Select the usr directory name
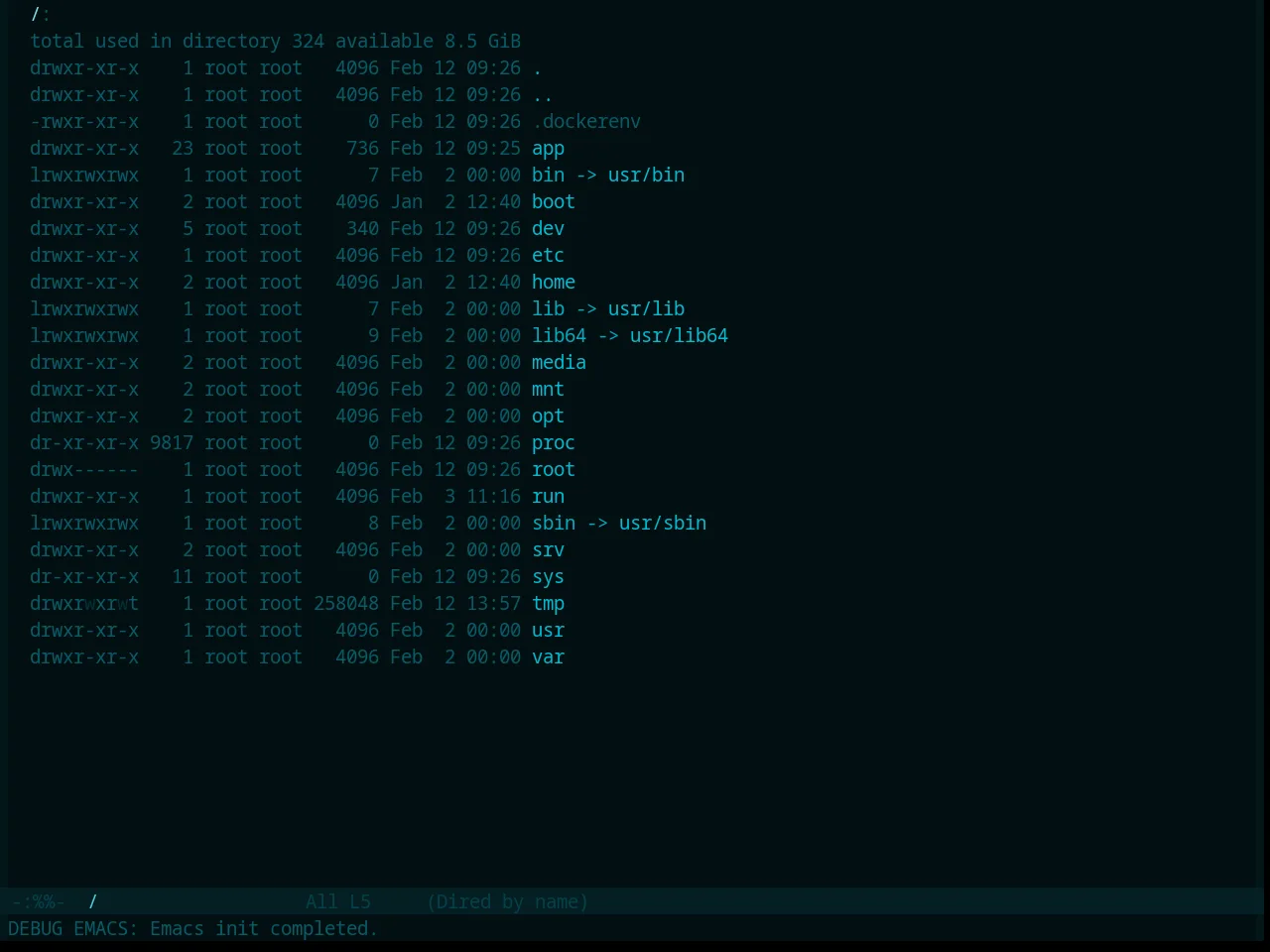 tap(548, 630)
